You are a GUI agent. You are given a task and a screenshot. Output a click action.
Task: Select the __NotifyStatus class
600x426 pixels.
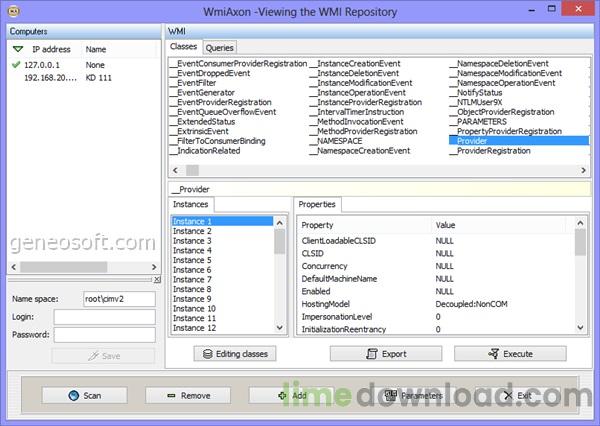click(476, 93)
